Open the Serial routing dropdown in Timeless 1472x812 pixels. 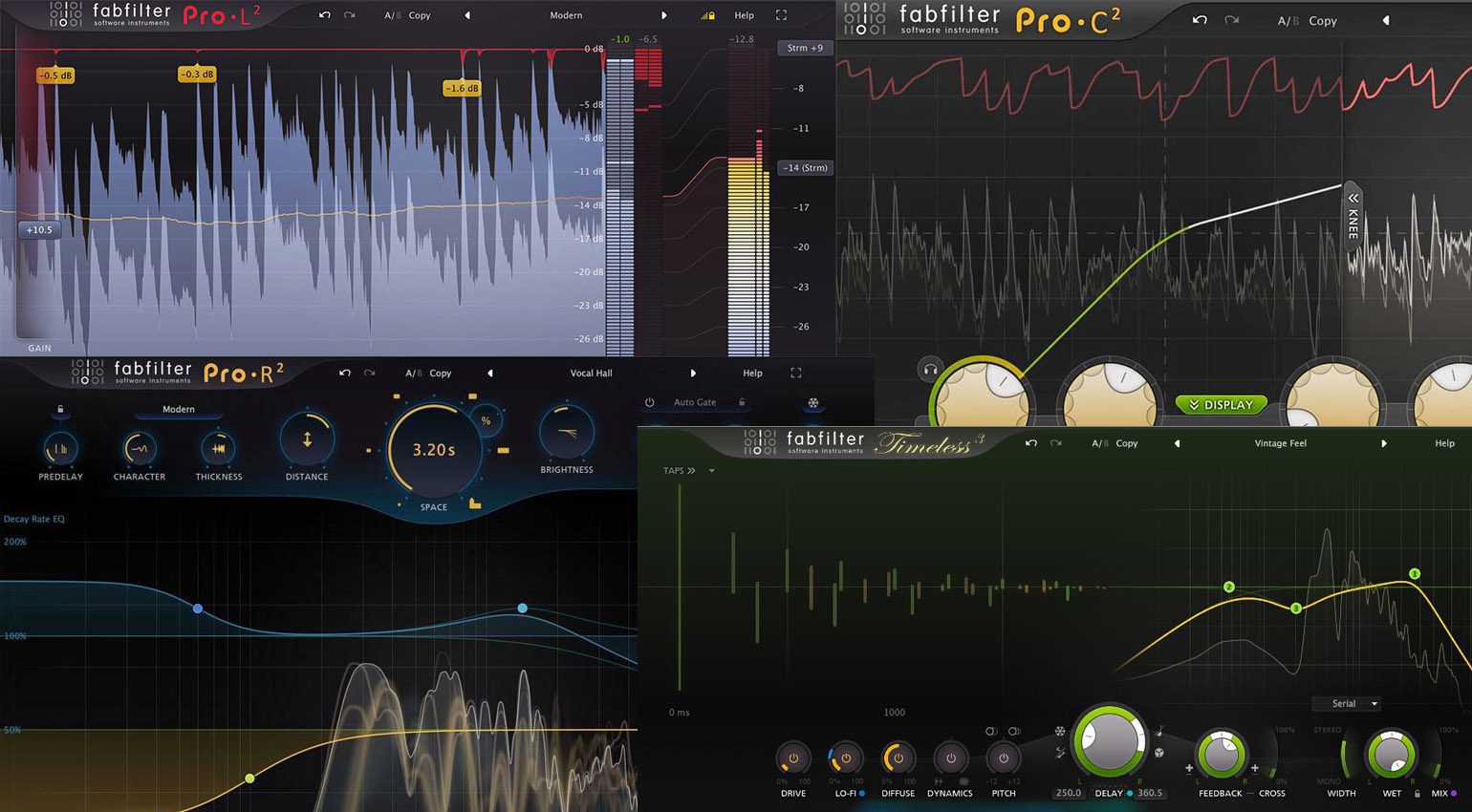click(1346, 703)
